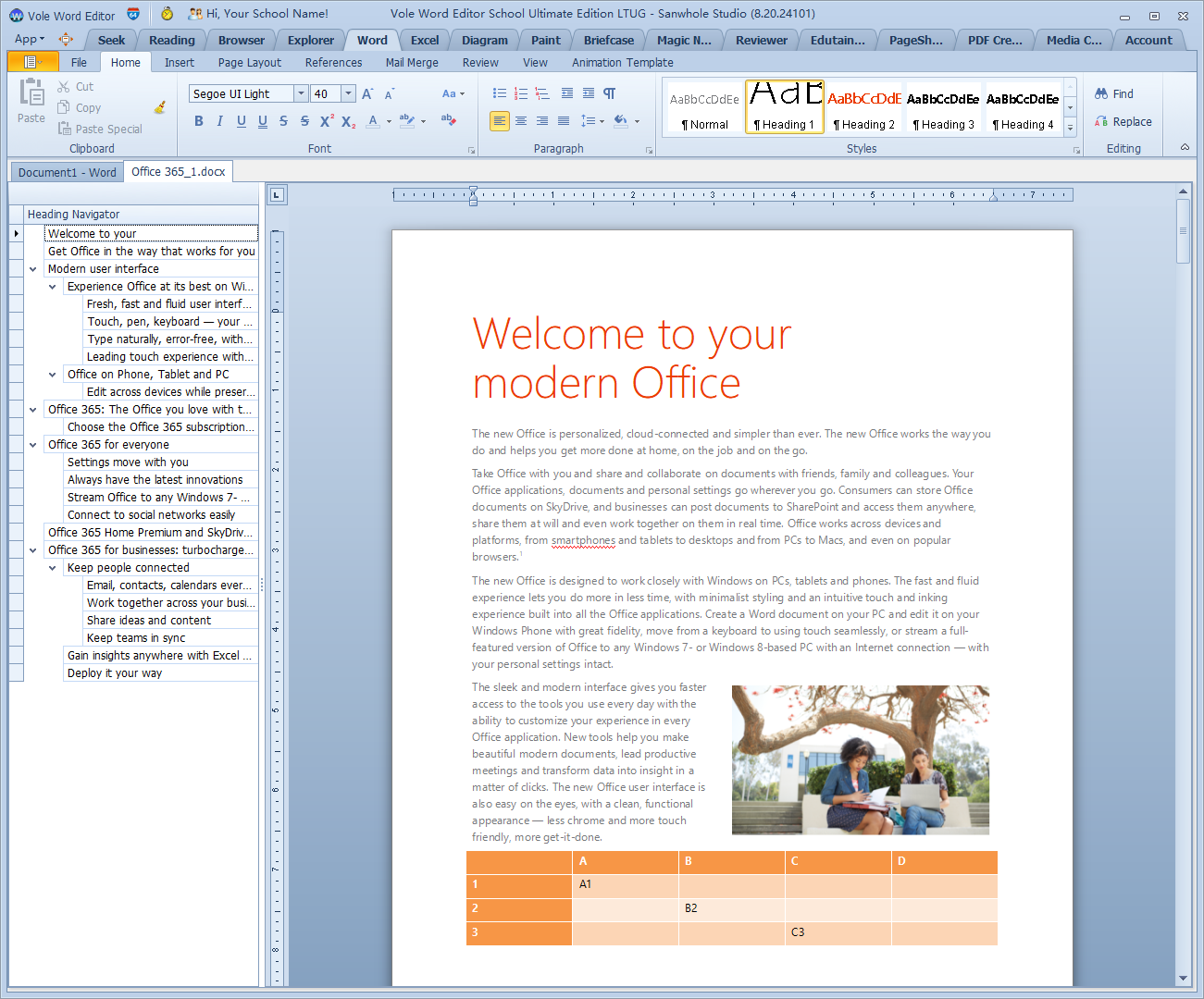Click the Paste clipboard icon
Image resolution: width=1204 pixels, height=999 pixels.
click(31, 93)
